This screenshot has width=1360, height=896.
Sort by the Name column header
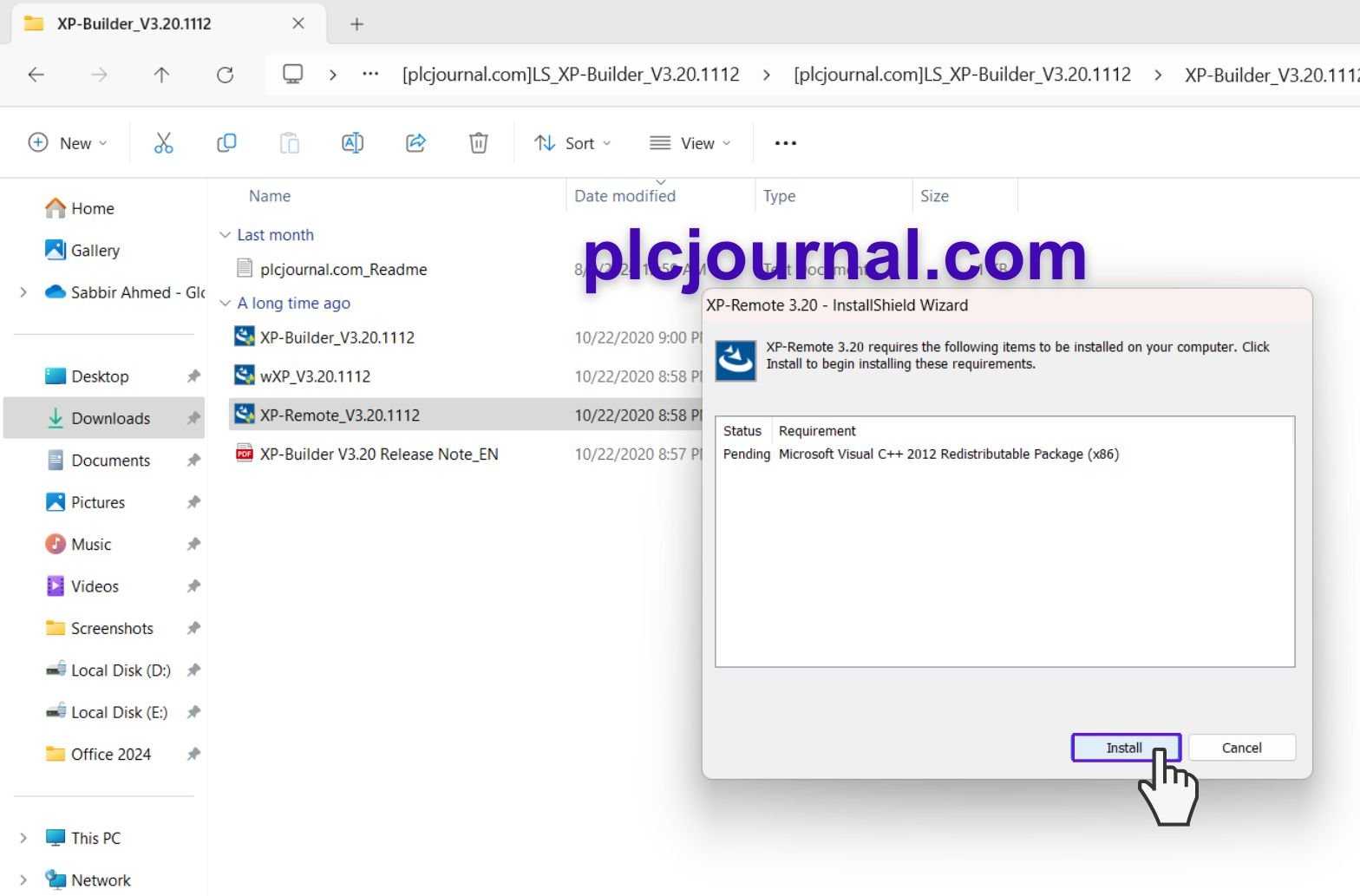coord(270,196)
